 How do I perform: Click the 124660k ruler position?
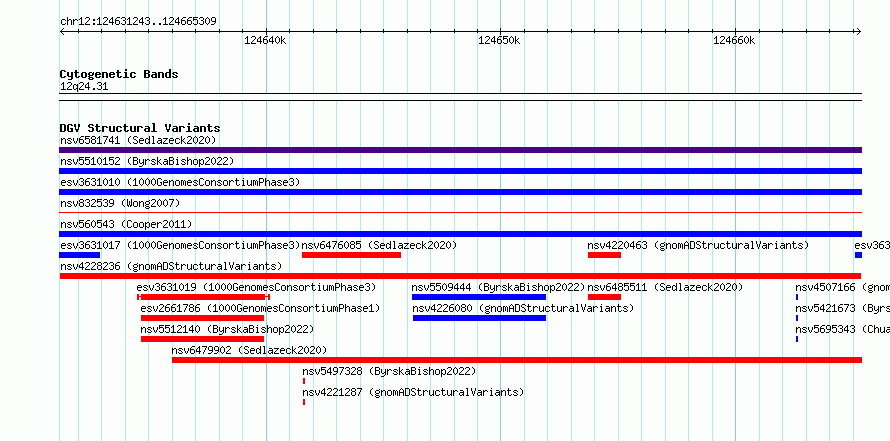(734, 40)
